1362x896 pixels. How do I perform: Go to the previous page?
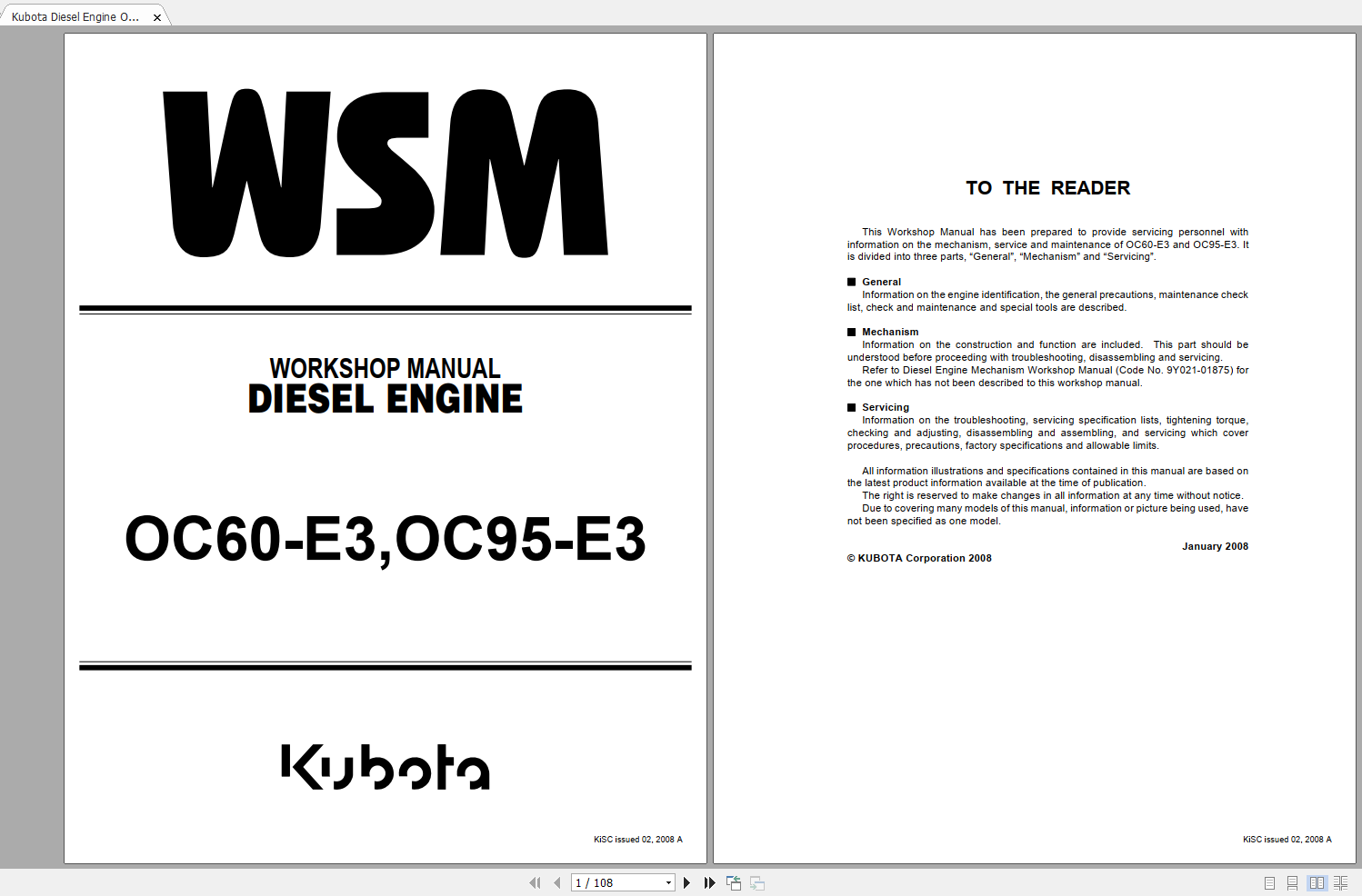pyautogui.click(x=556, y=882)
